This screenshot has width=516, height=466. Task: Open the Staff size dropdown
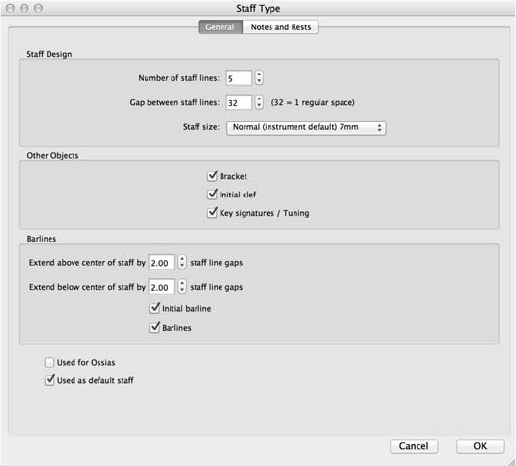pos(306,128)
